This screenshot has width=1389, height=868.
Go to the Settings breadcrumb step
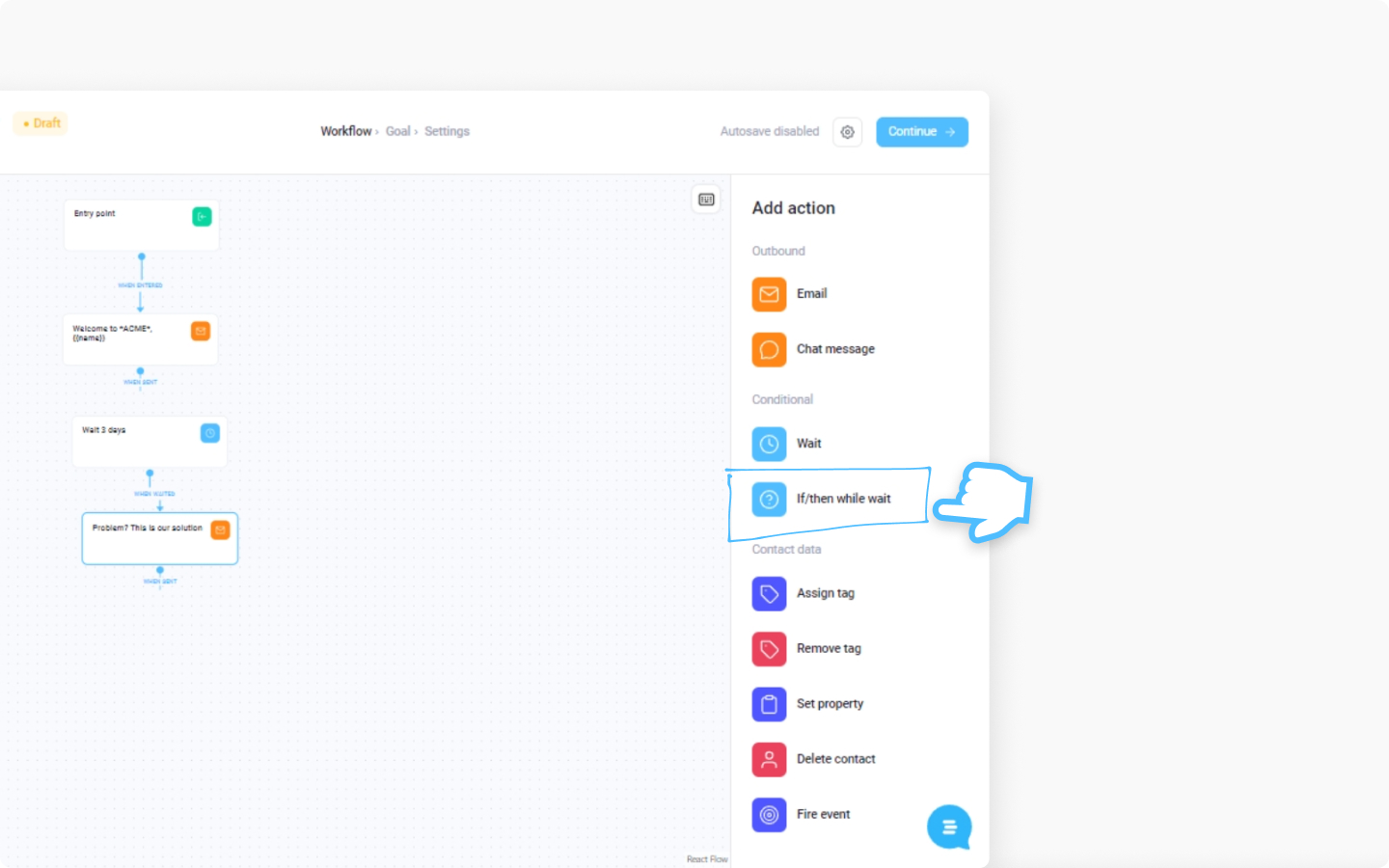447,131
